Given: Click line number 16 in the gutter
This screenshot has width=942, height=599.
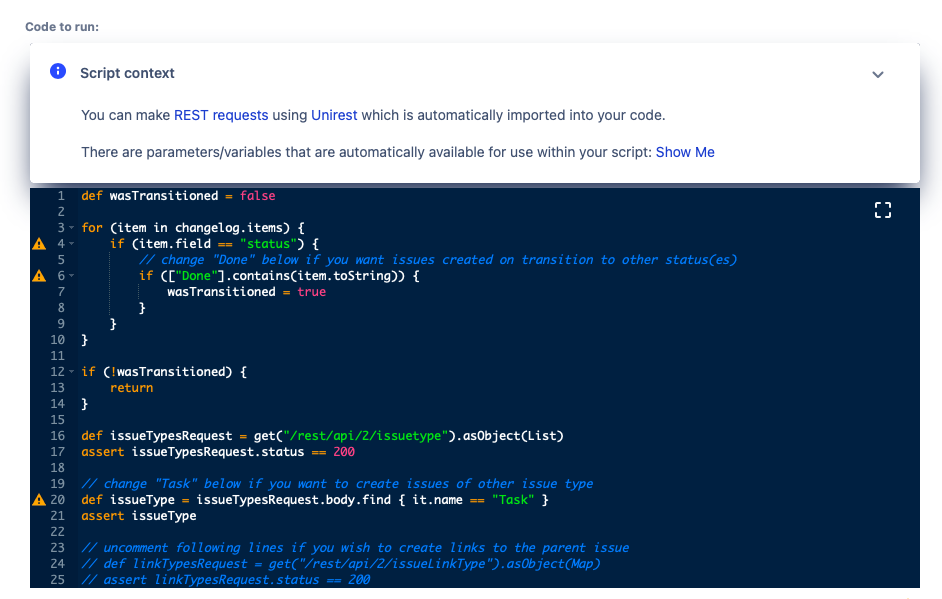Looking at the screenshot, I should point(57,436).
